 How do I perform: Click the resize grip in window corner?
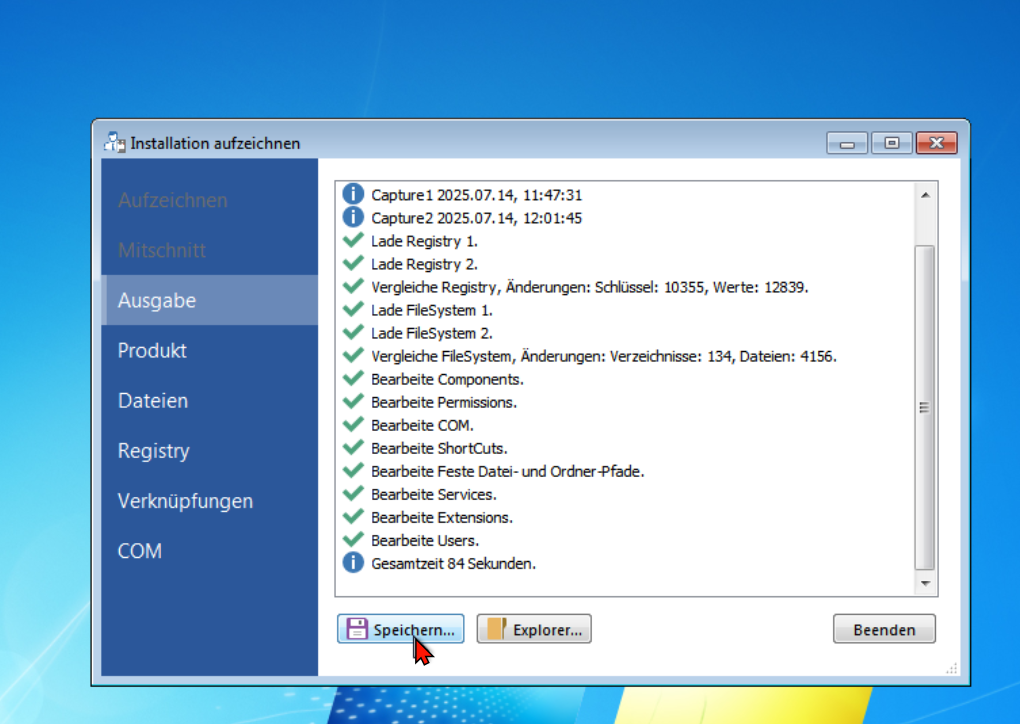coord(952,669)
